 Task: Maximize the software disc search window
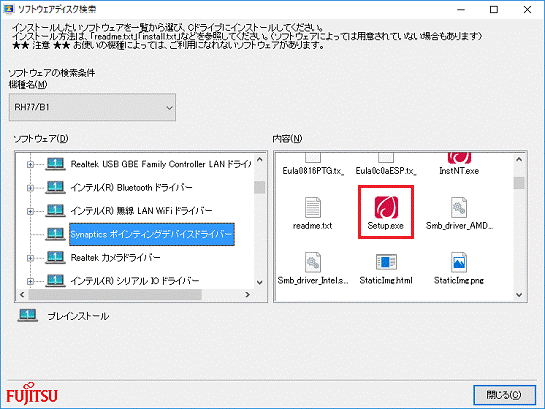(494, 9)
